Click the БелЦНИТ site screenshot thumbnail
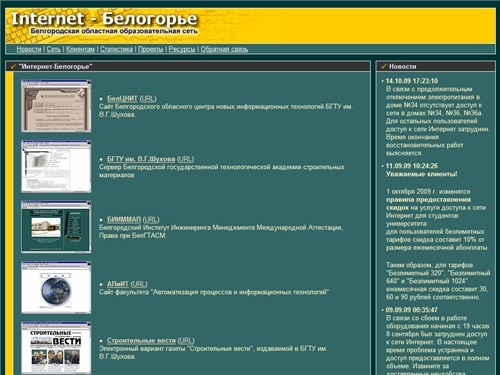 (56, 106)
